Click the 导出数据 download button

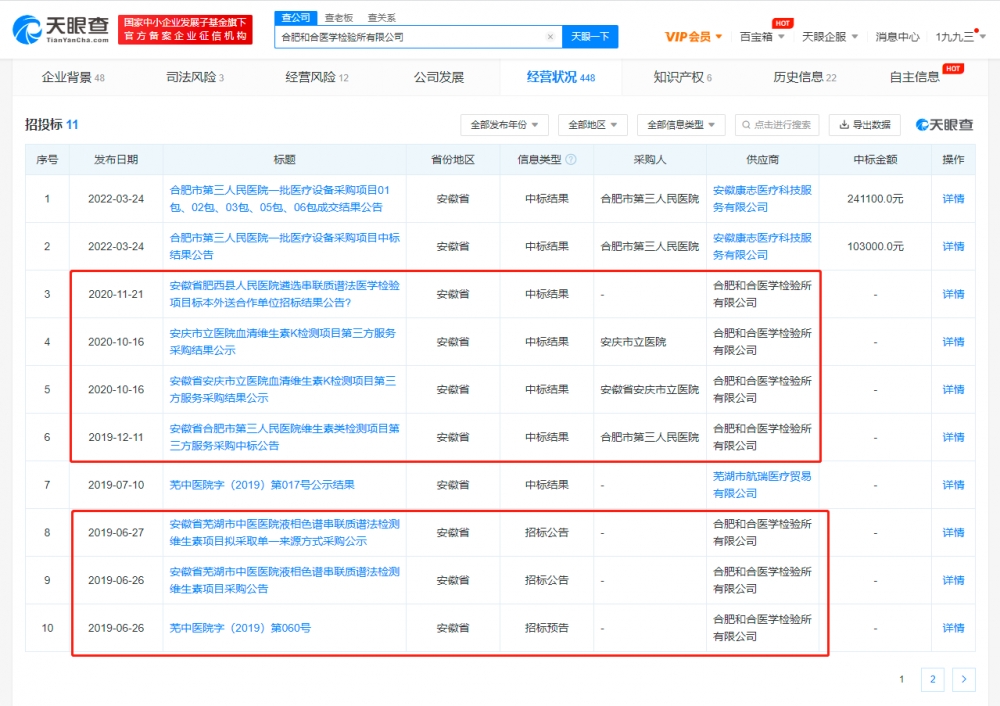pyautogui.click(x=865, y=125)
